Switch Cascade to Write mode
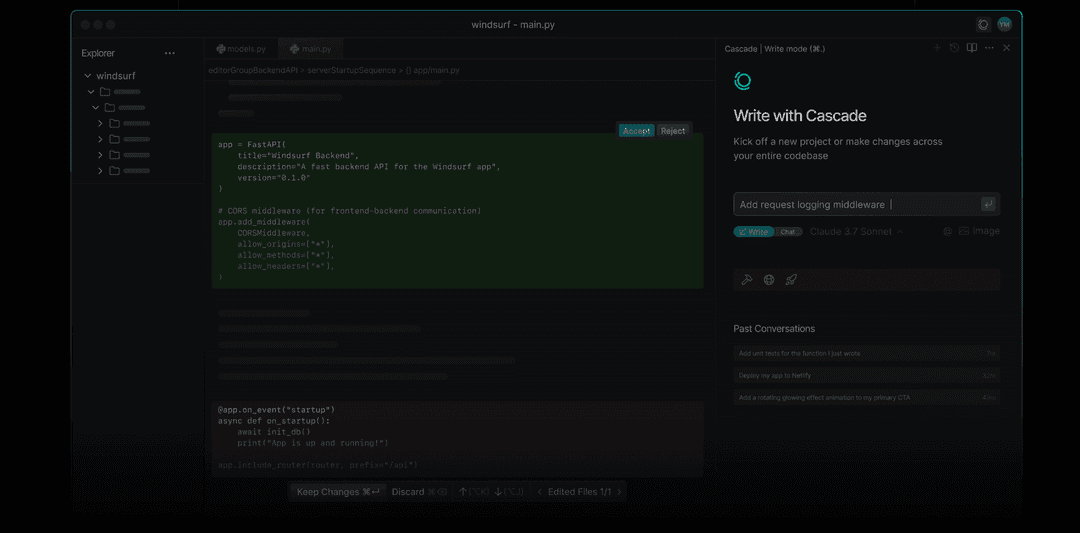1080x533 pixels. [x=754, y=232]
